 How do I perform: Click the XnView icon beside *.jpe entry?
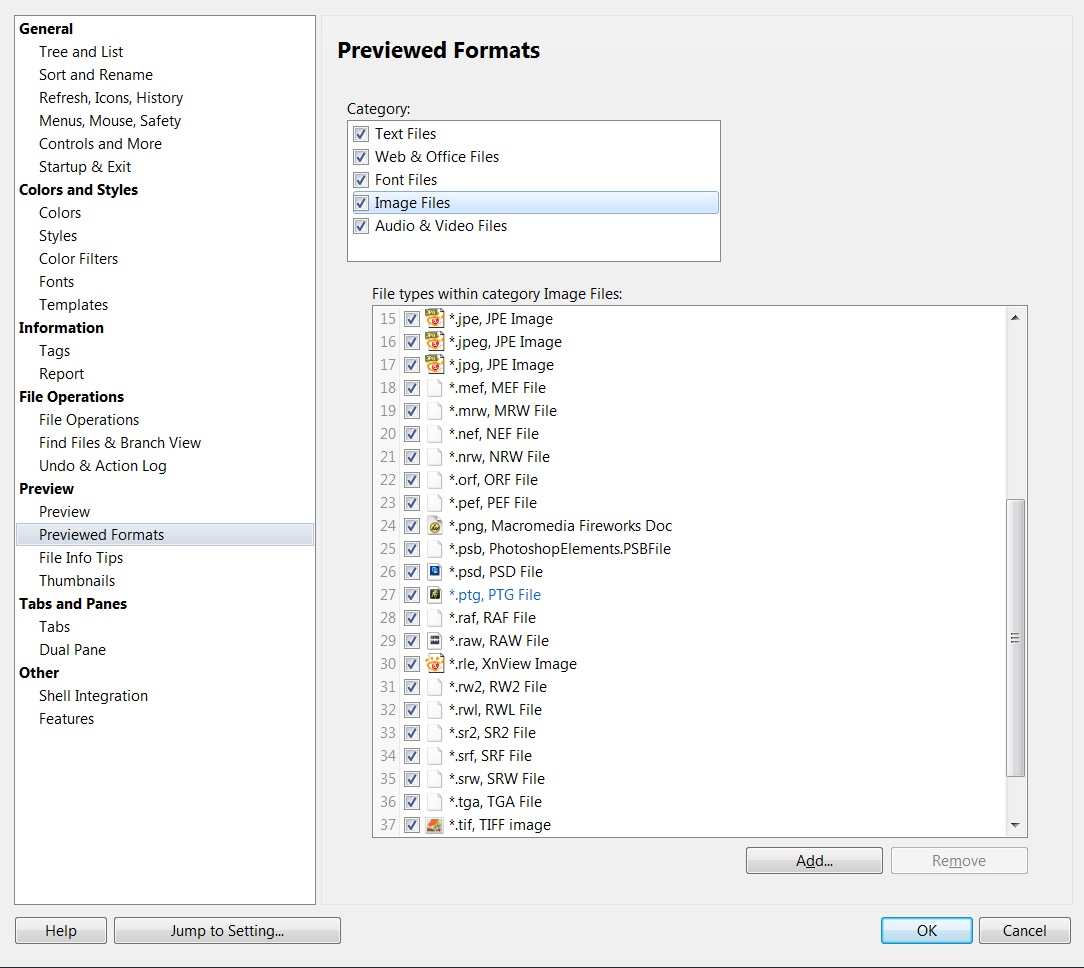[x=434, y=319]
